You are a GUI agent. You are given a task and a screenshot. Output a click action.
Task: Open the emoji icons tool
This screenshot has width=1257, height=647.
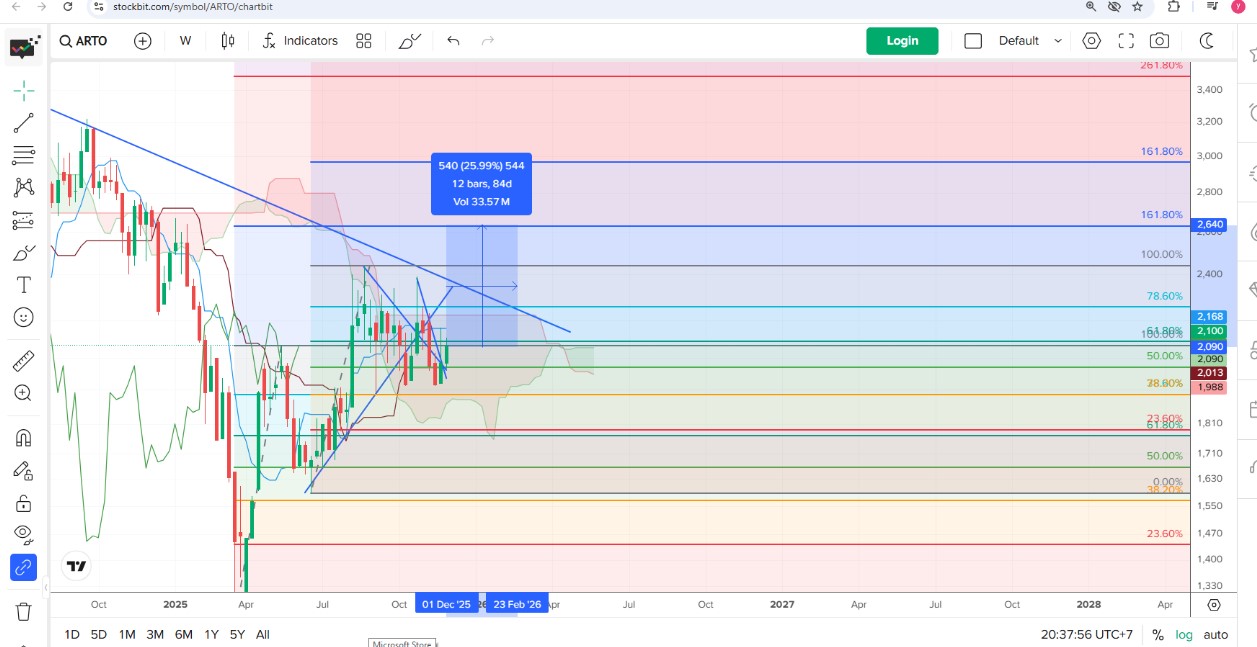24,317
